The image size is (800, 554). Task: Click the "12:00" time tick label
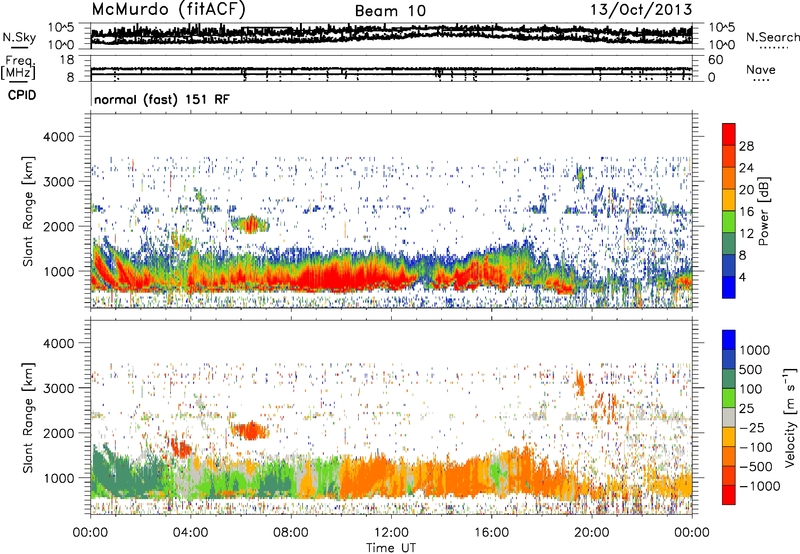coord(391,533)
